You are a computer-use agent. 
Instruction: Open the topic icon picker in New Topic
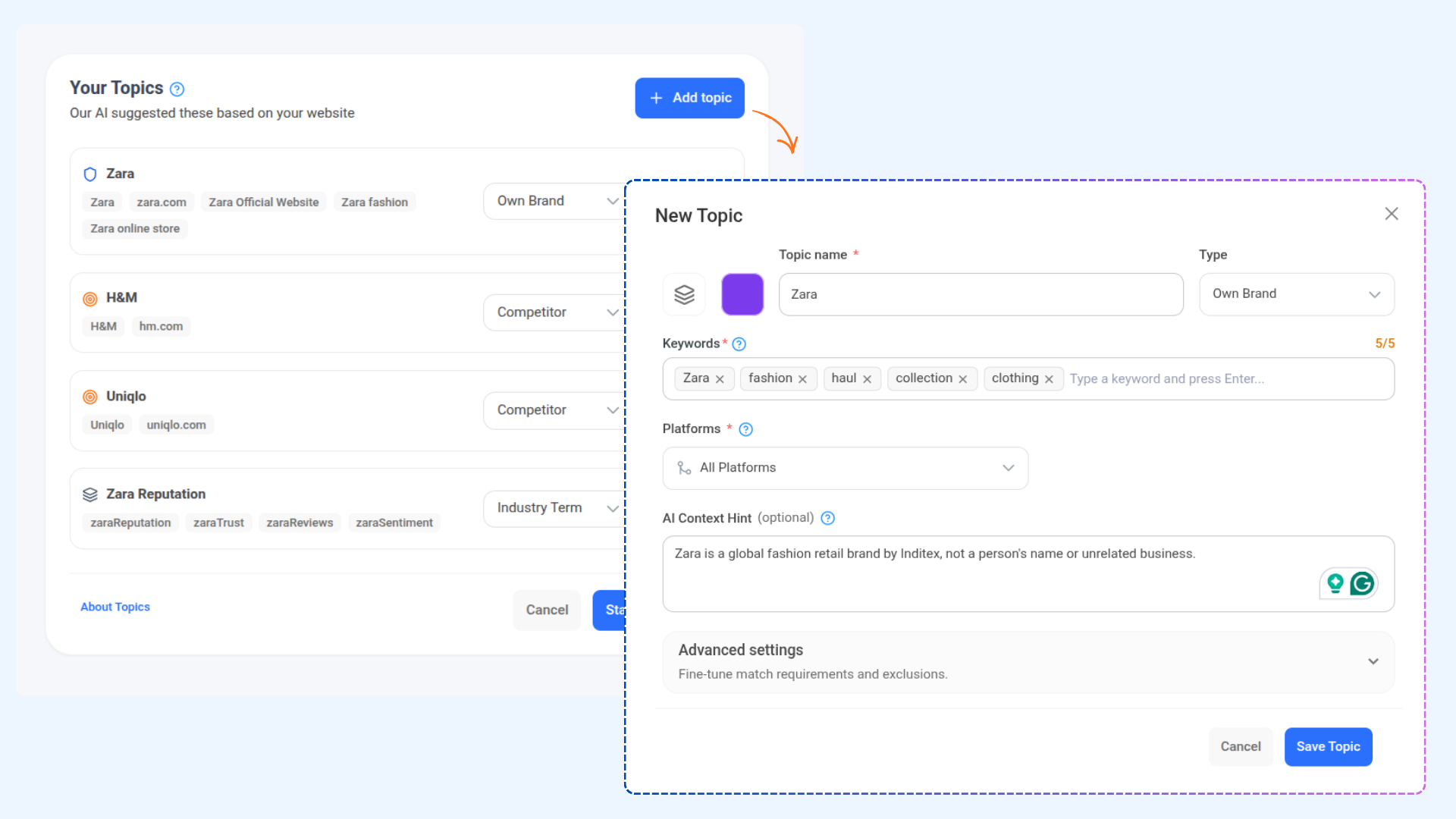click(684, 294)
